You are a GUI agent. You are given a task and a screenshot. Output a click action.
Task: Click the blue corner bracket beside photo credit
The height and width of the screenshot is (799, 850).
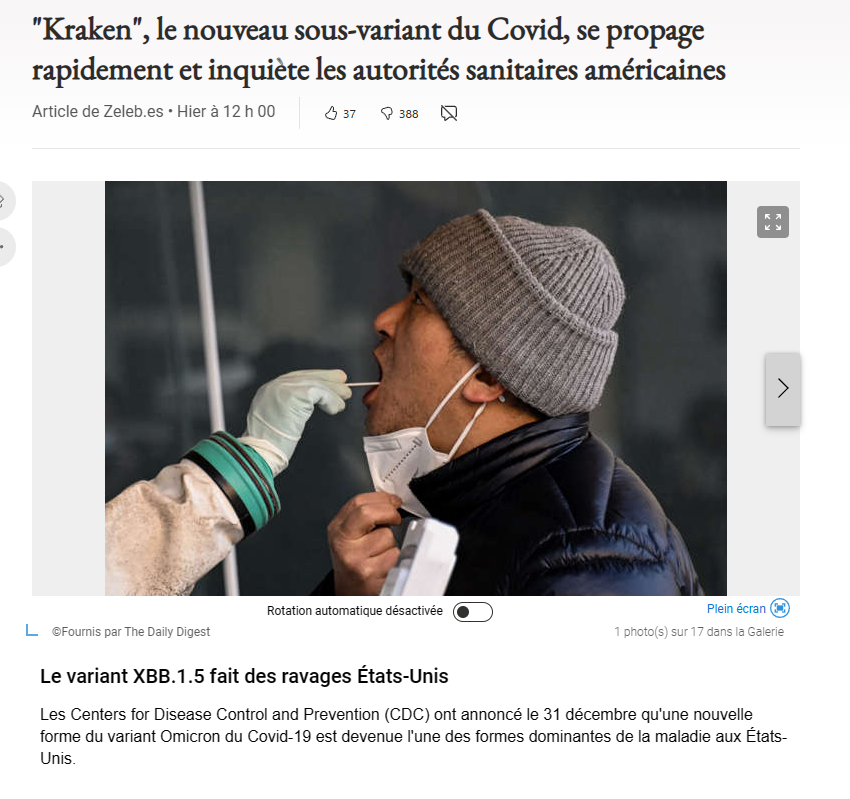[x=32, y=630]
